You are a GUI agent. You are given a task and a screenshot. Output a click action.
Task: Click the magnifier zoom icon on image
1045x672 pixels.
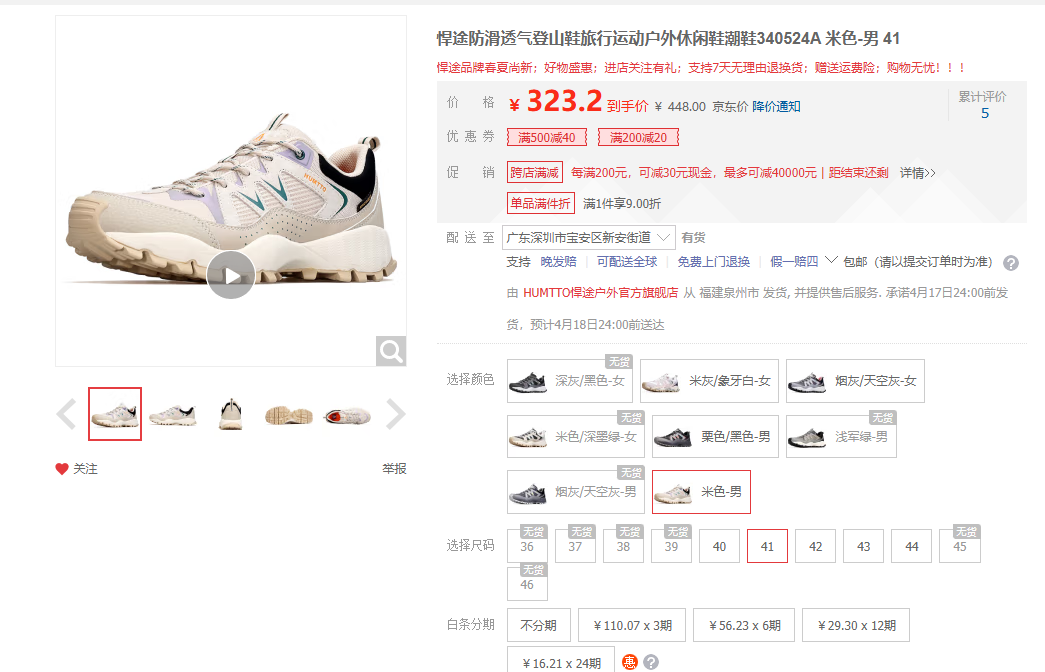point(391,351)
